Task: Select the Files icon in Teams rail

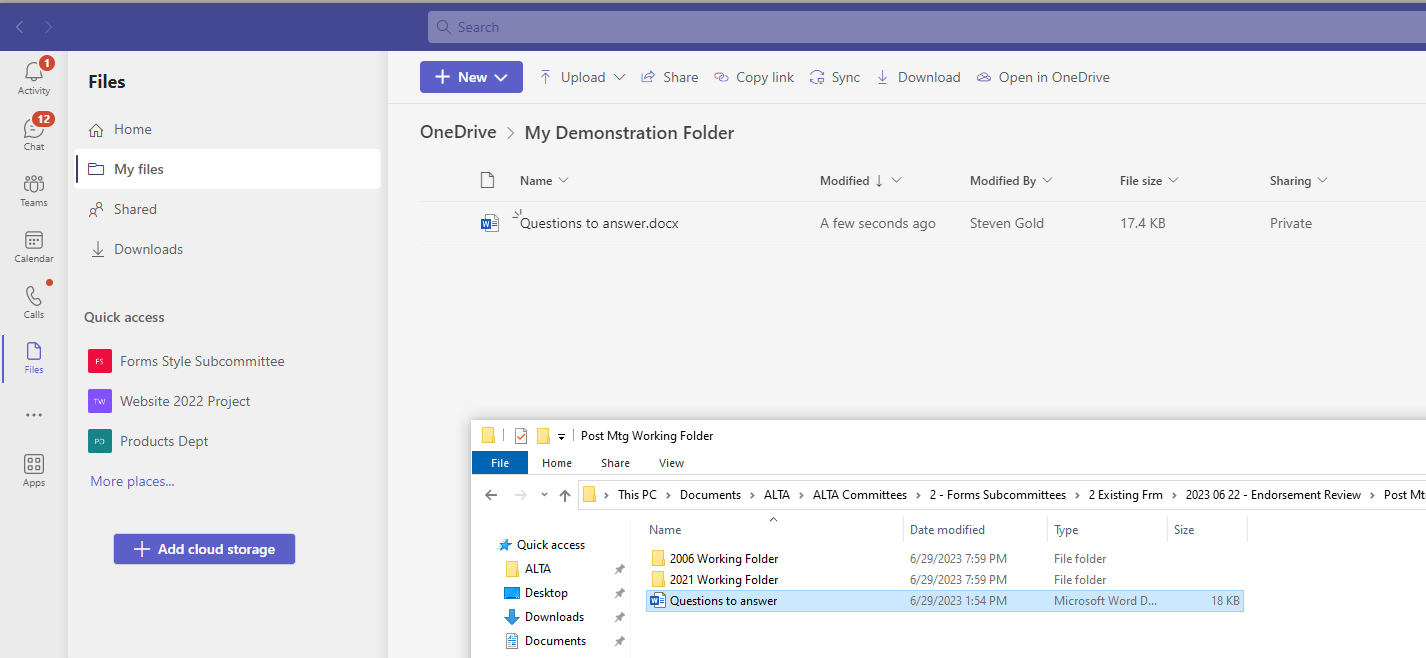Action: [34, 351]
